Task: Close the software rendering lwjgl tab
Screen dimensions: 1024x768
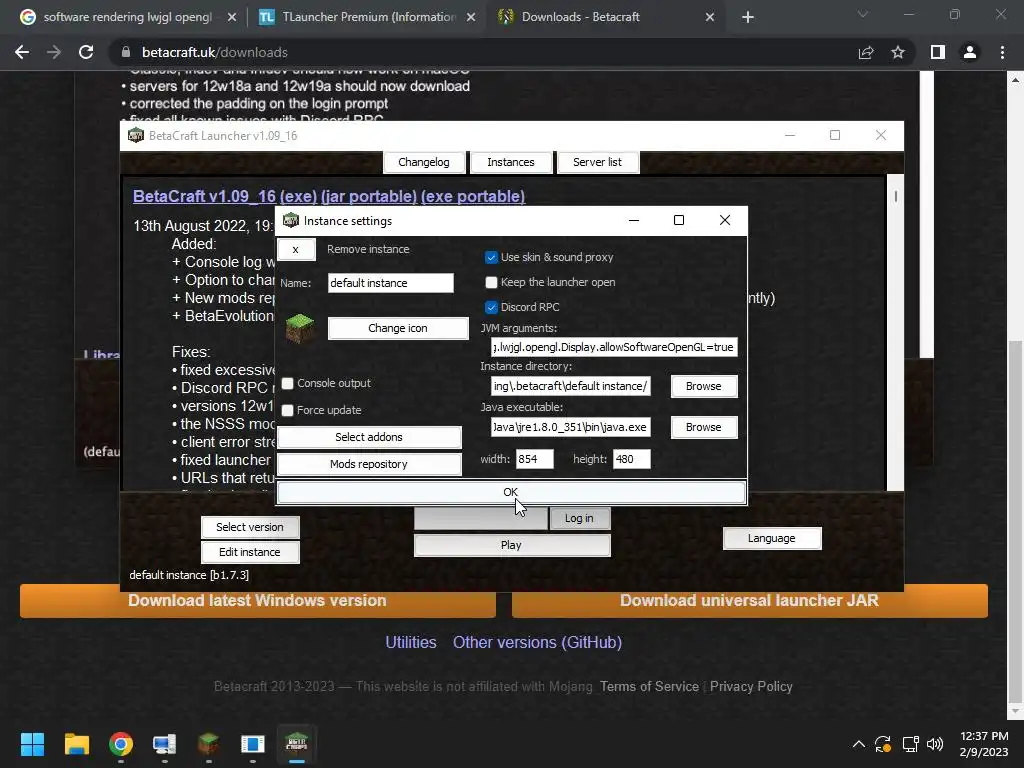Action: click(x=232, y=17)
